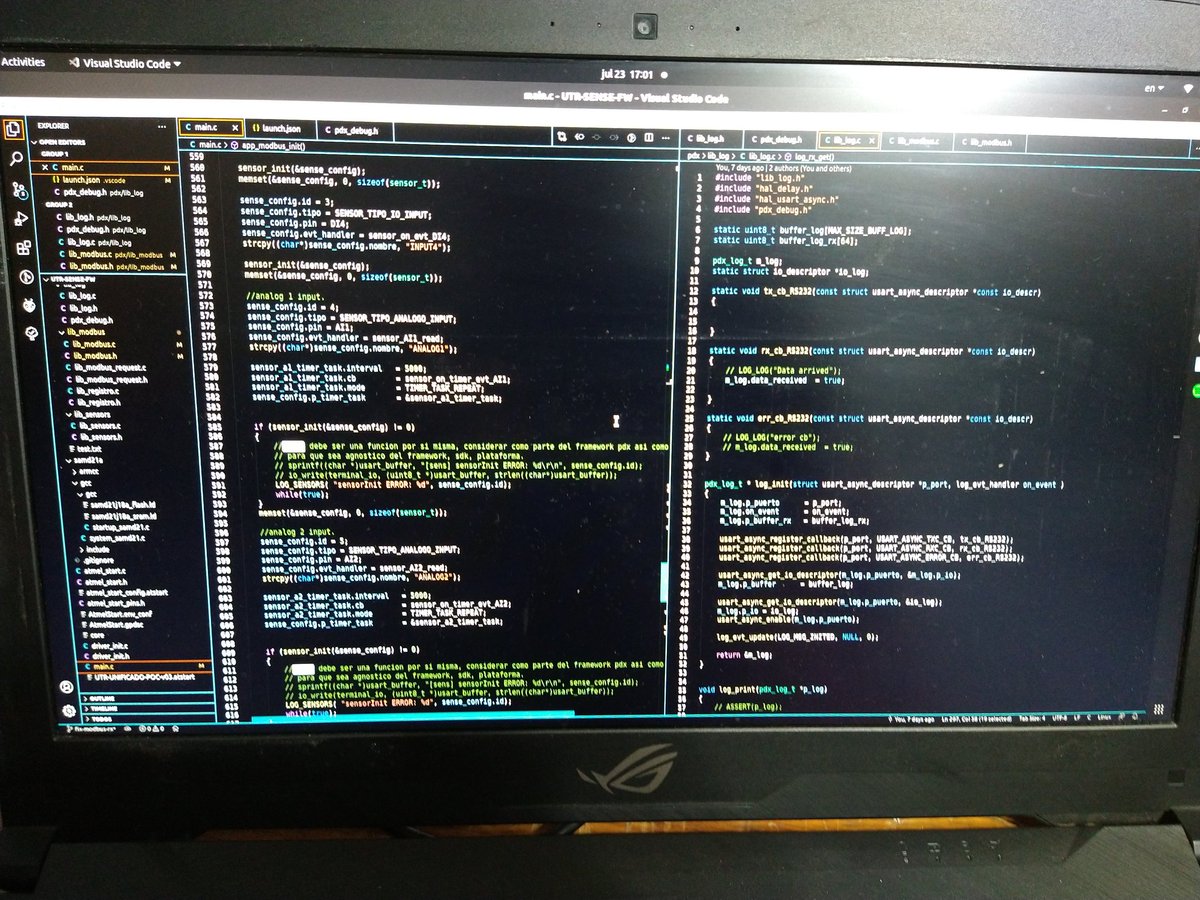1200x900 pixels.
Task: Open samd21j18a_flash.ld in file tree
Action: [x=120, y=505]
